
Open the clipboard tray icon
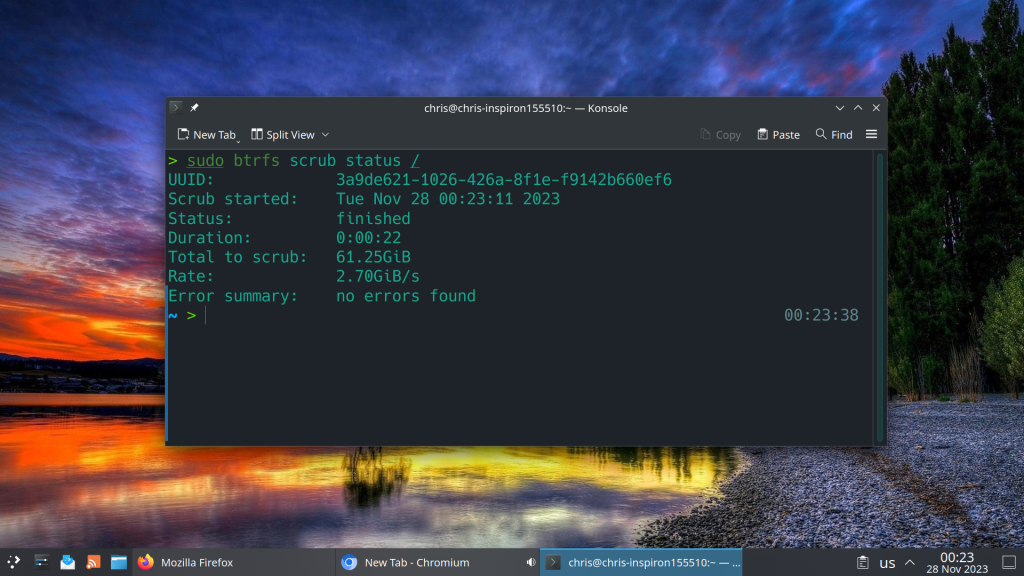pos(862,562)
